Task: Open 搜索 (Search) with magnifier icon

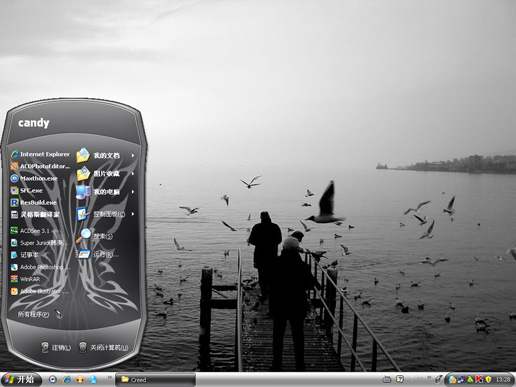Action: (x=94, y=236)
